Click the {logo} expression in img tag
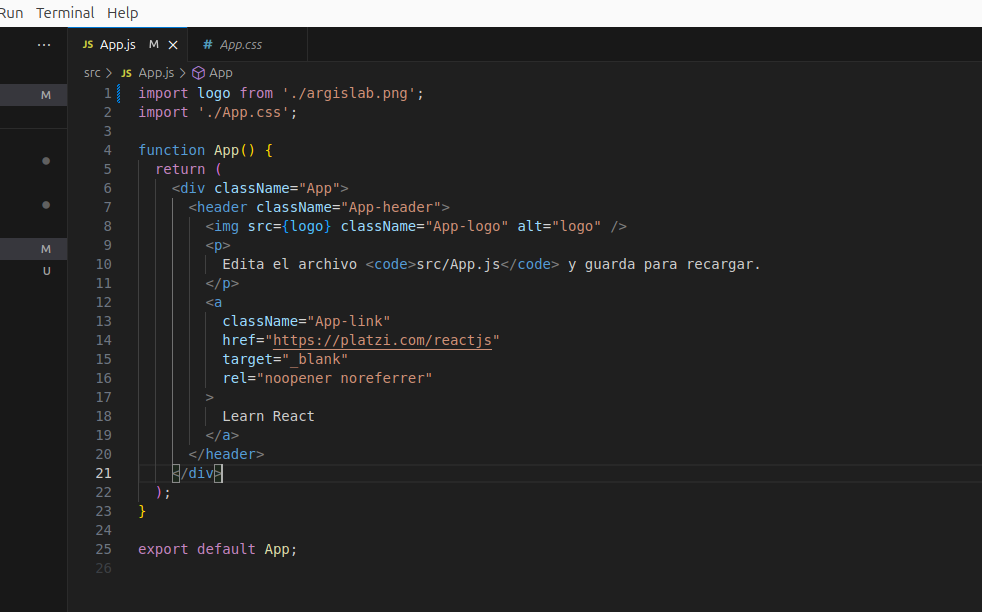Viewport: 982px width, 612px height. tap(306, 226)
